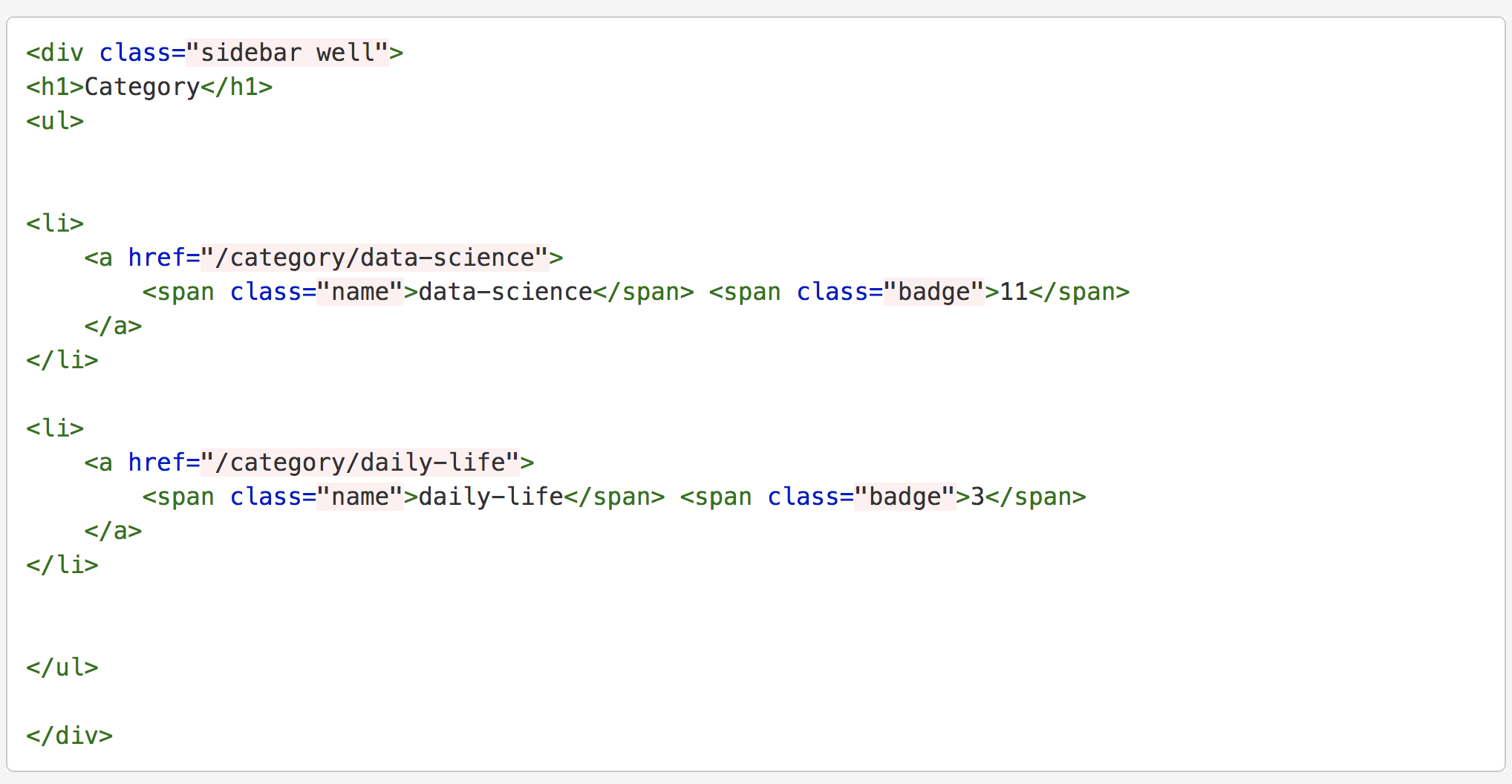The height and width of the screenshot is (784, 1512).
Task: Click the second closing a tag
Action: point(113,531)
